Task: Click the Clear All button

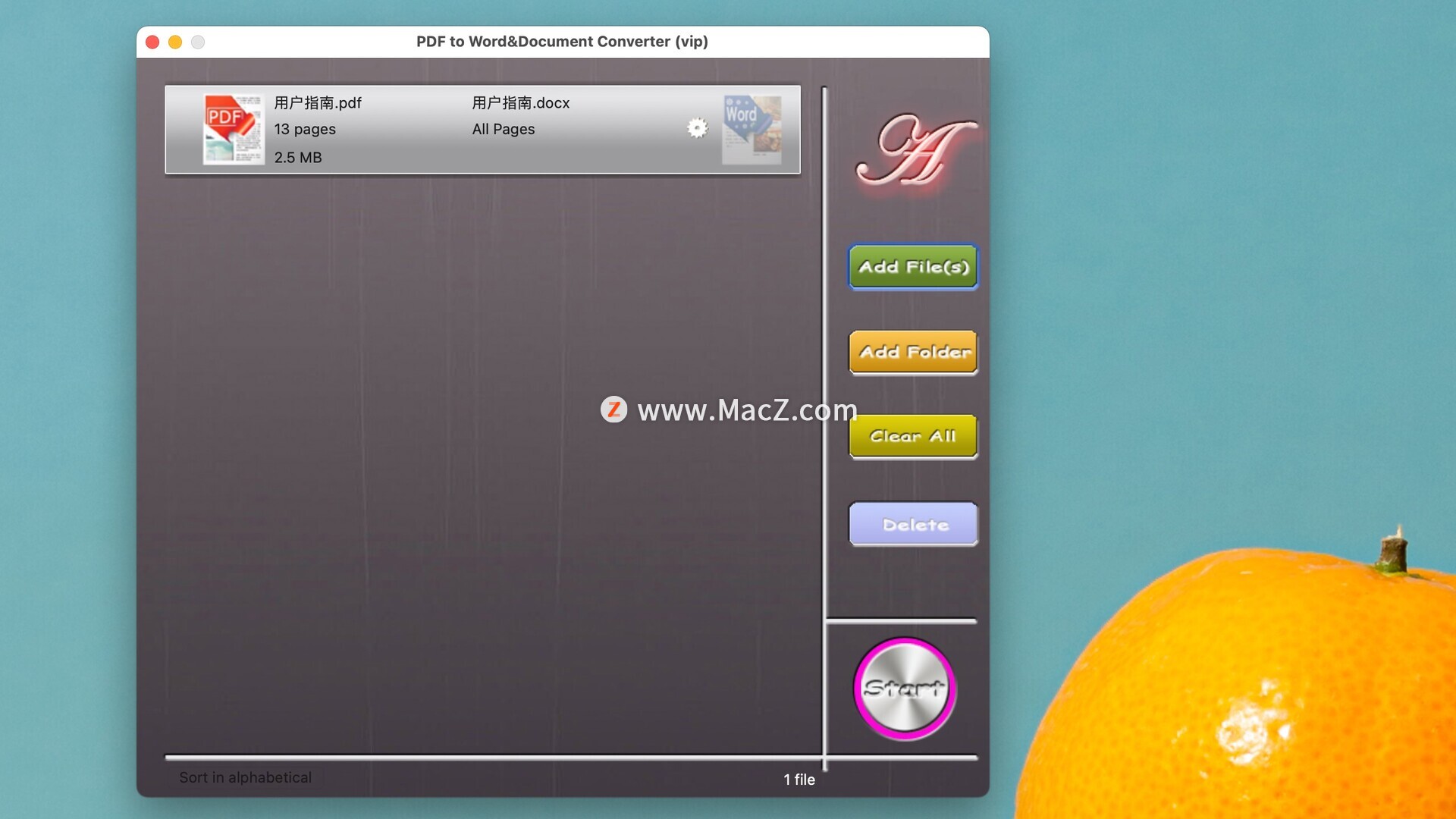Action: [913, 436]
